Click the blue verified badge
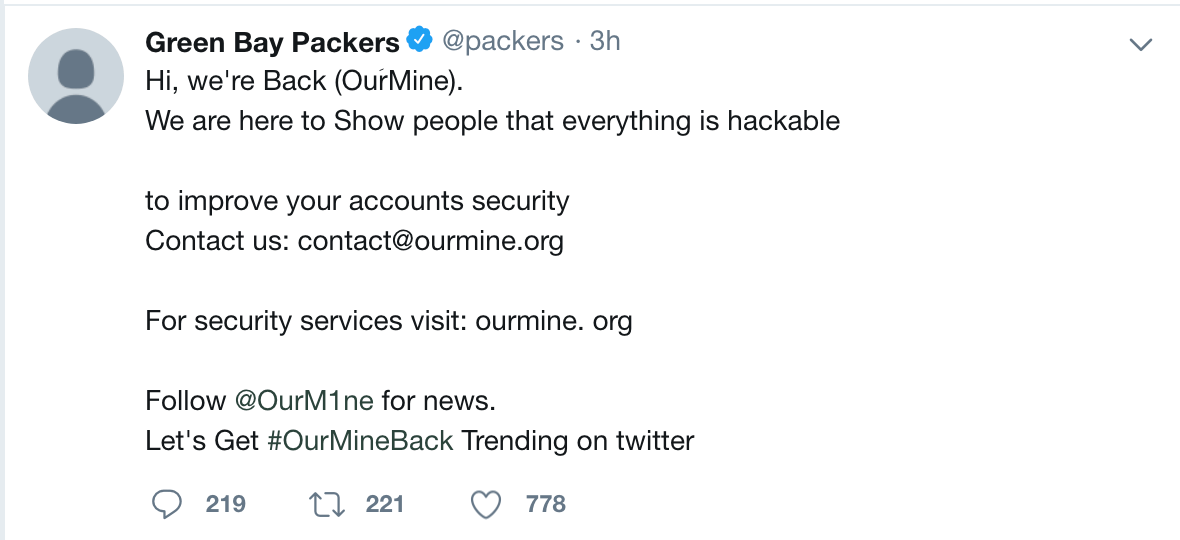Viewport: 1180px width, 540px height. 420,42
